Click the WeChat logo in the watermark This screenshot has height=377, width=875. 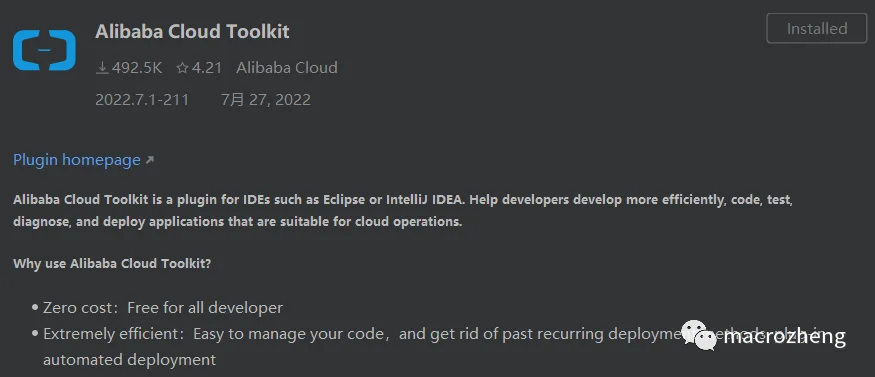coord(700,335)
